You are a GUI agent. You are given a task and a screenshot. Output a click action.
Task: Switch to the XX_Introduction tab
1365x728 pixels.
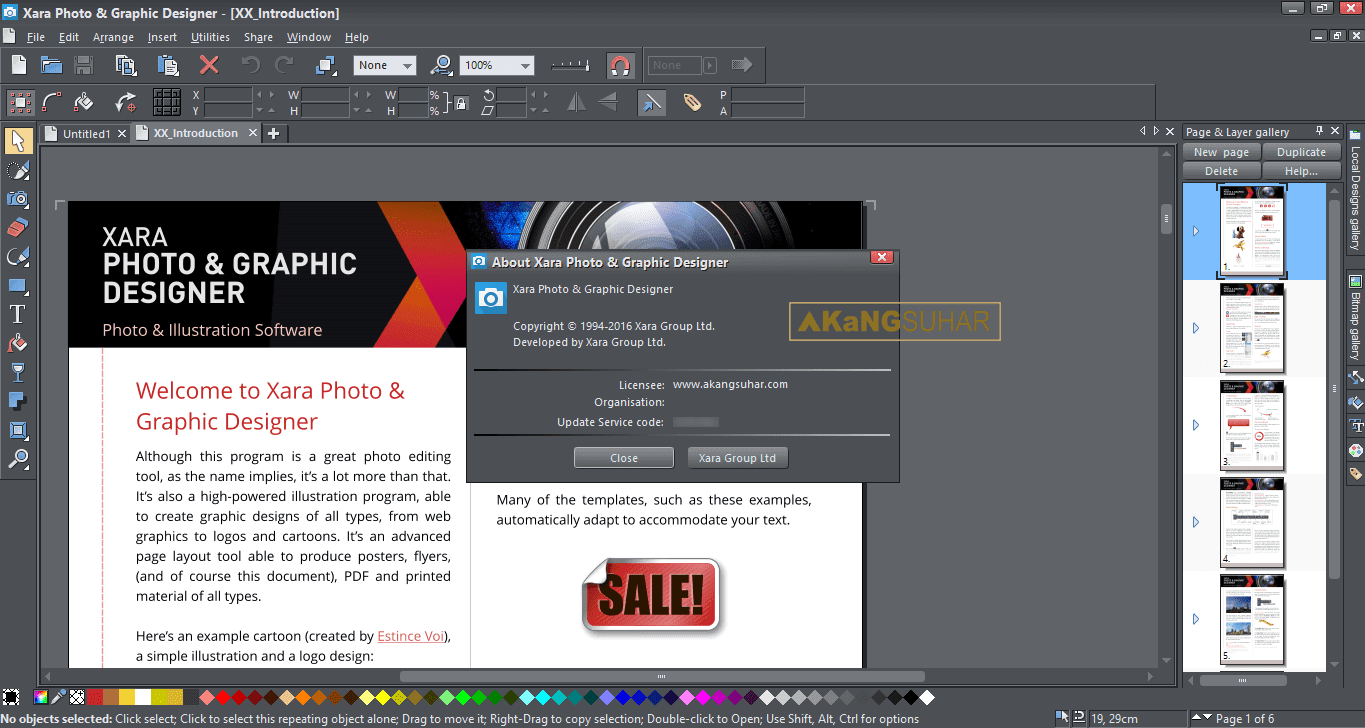pyautogui.click(x=196, y=133)
